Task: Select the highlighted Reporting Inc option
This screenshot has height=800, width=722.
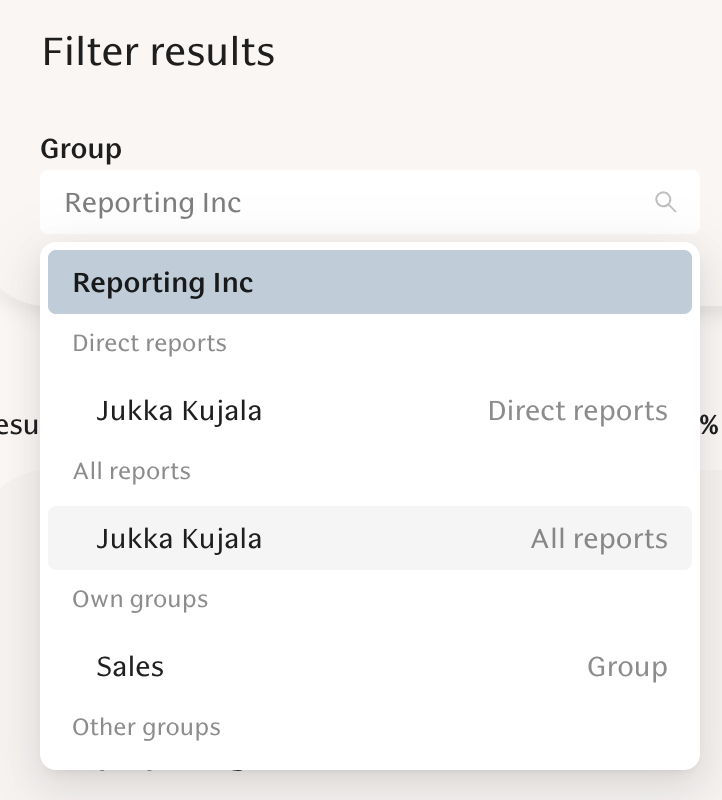Action: (163, 282)
